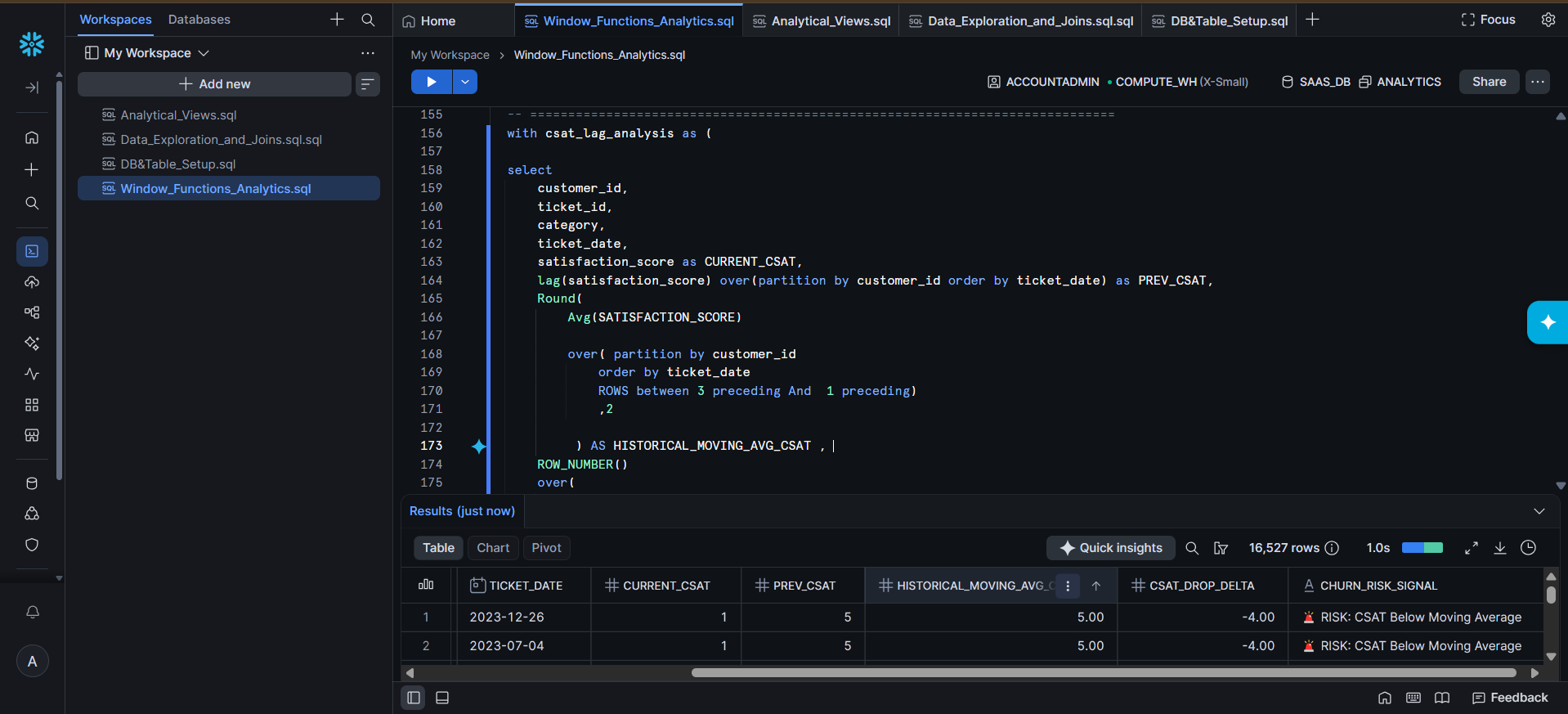The image size is (1568, 714).
Task: Add a new workspace with plus icon
Action: click(x=337, y=19)
